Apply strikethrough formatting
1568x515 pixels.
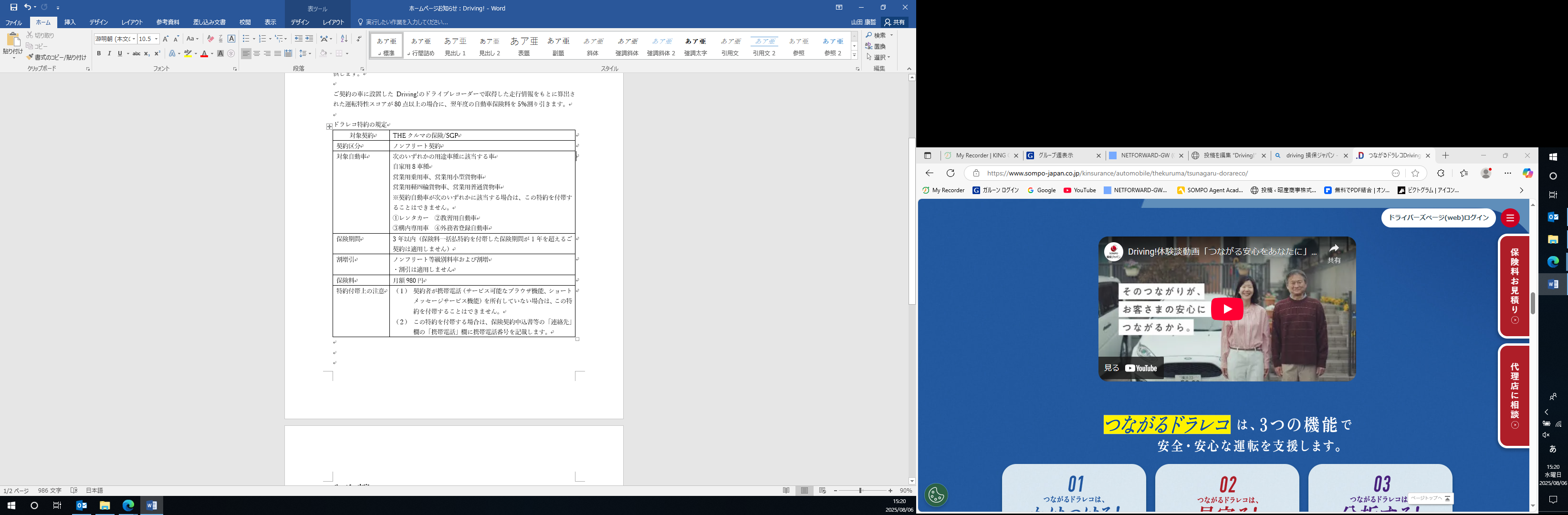coord(136,53)
